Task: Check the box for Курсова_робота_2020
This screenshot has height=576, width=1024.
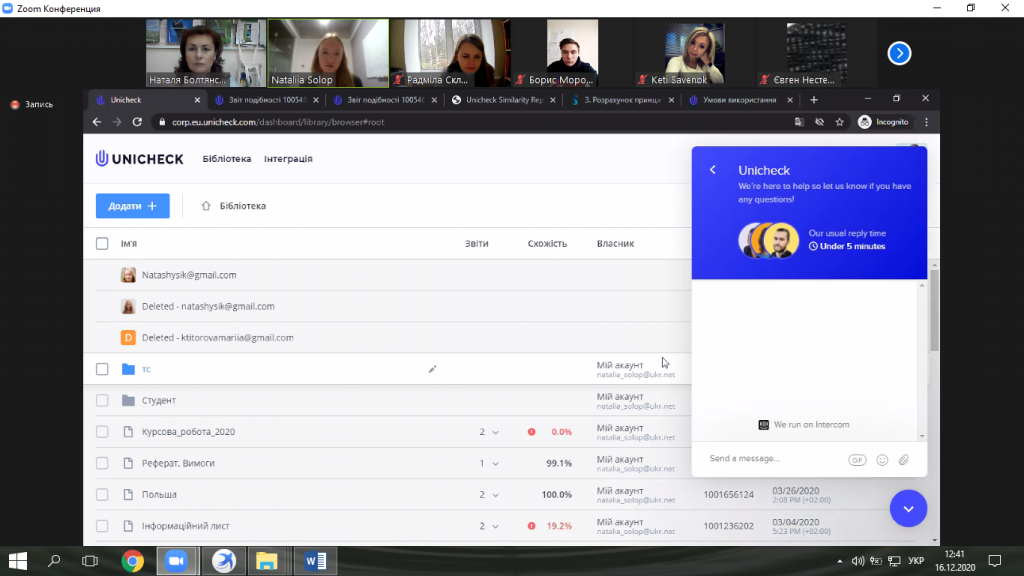Action: (102, 432)
